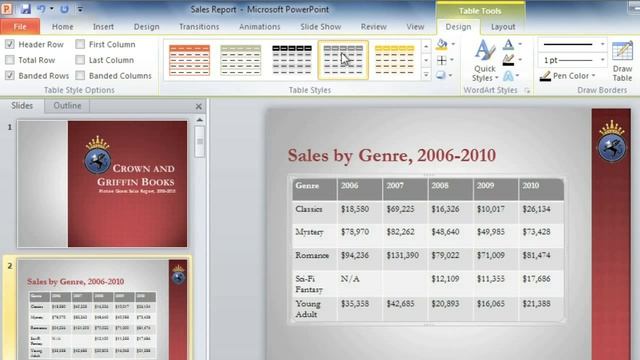Click the slide title Sales by Genre, 2006-2010
Image resolution: width=640 pixels, height=360 pixels.
pos(391,155)
